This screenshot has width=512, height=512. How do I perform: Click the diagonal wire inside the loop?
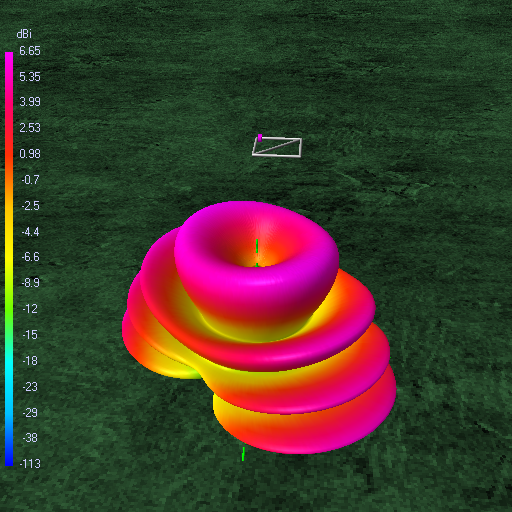click(277, 146)
